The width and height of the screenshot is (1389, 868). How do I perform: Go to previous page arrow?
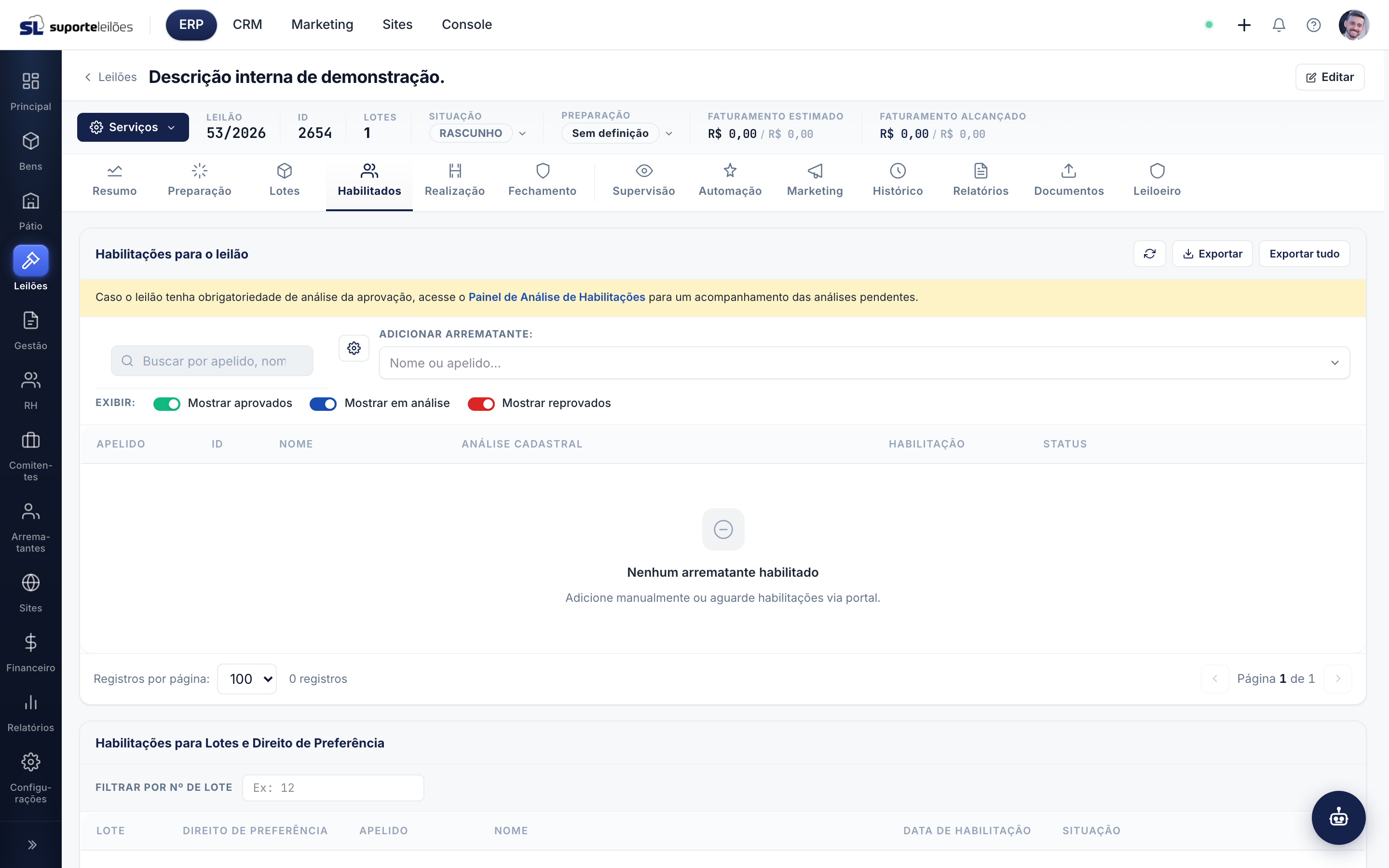pos(1214,678)
